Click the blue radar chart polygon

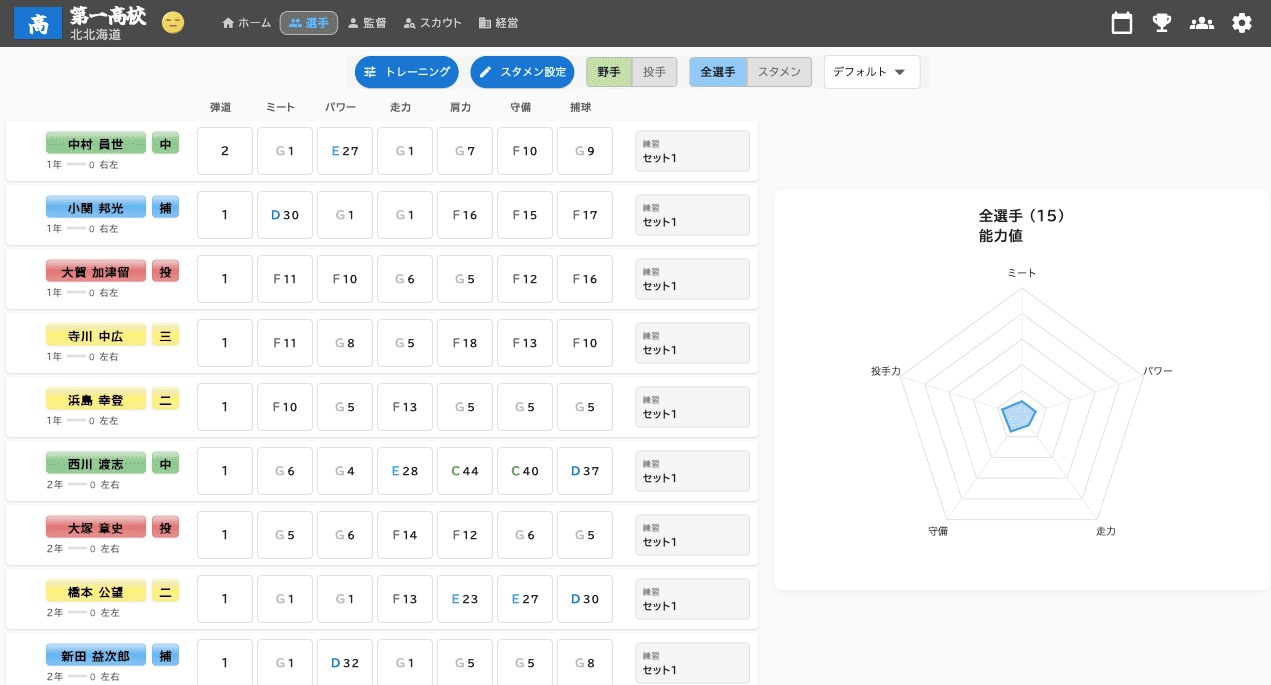tap(1018, 416)
